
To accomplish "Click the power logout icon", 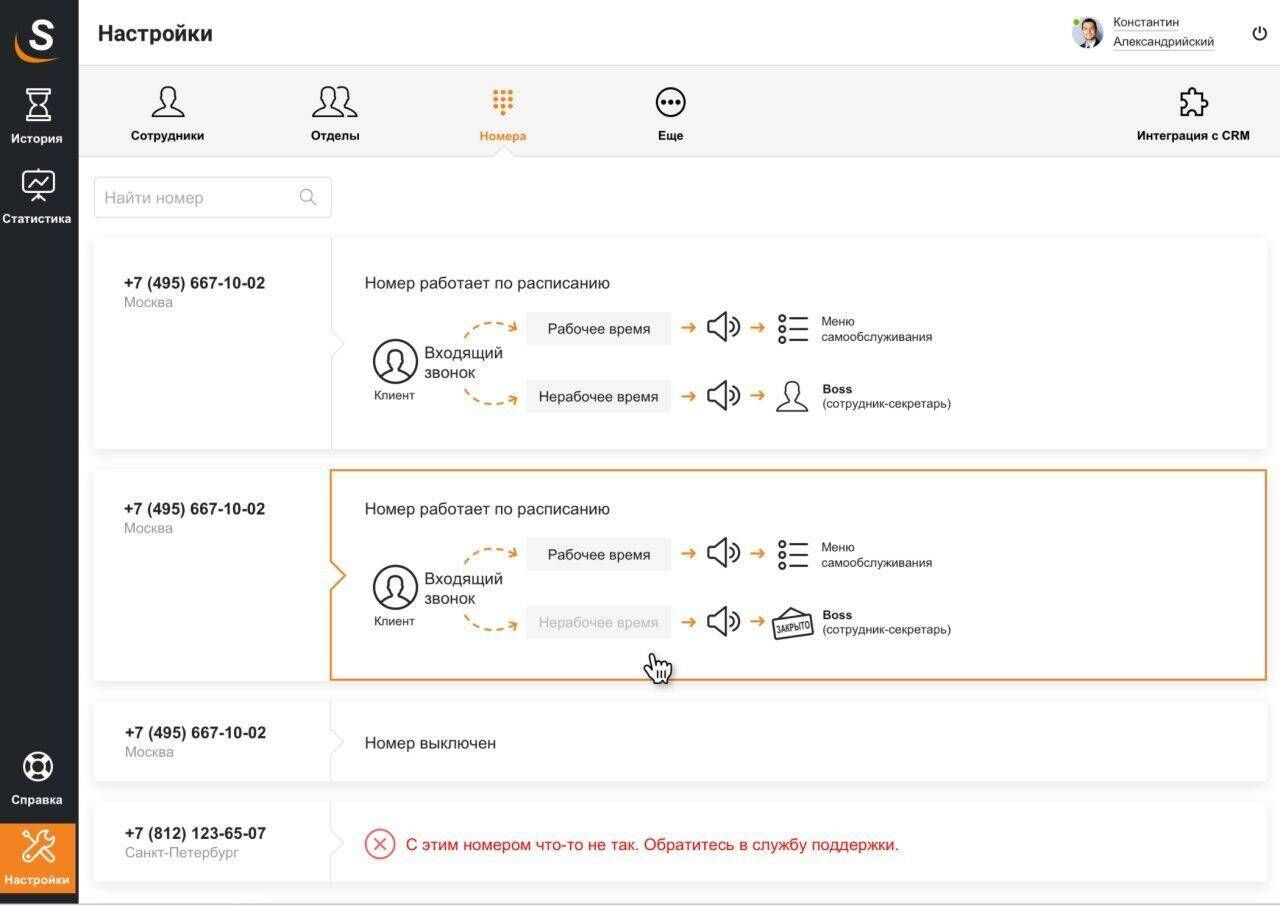I will (1259, 33).
